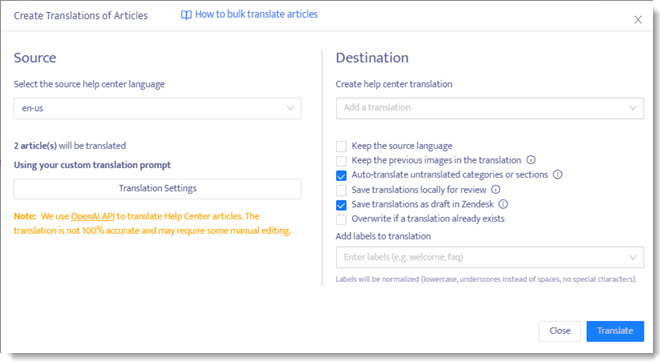Check Keep the previous images in the translation
Screen dimensions: 660x364
tap(341, 161)
